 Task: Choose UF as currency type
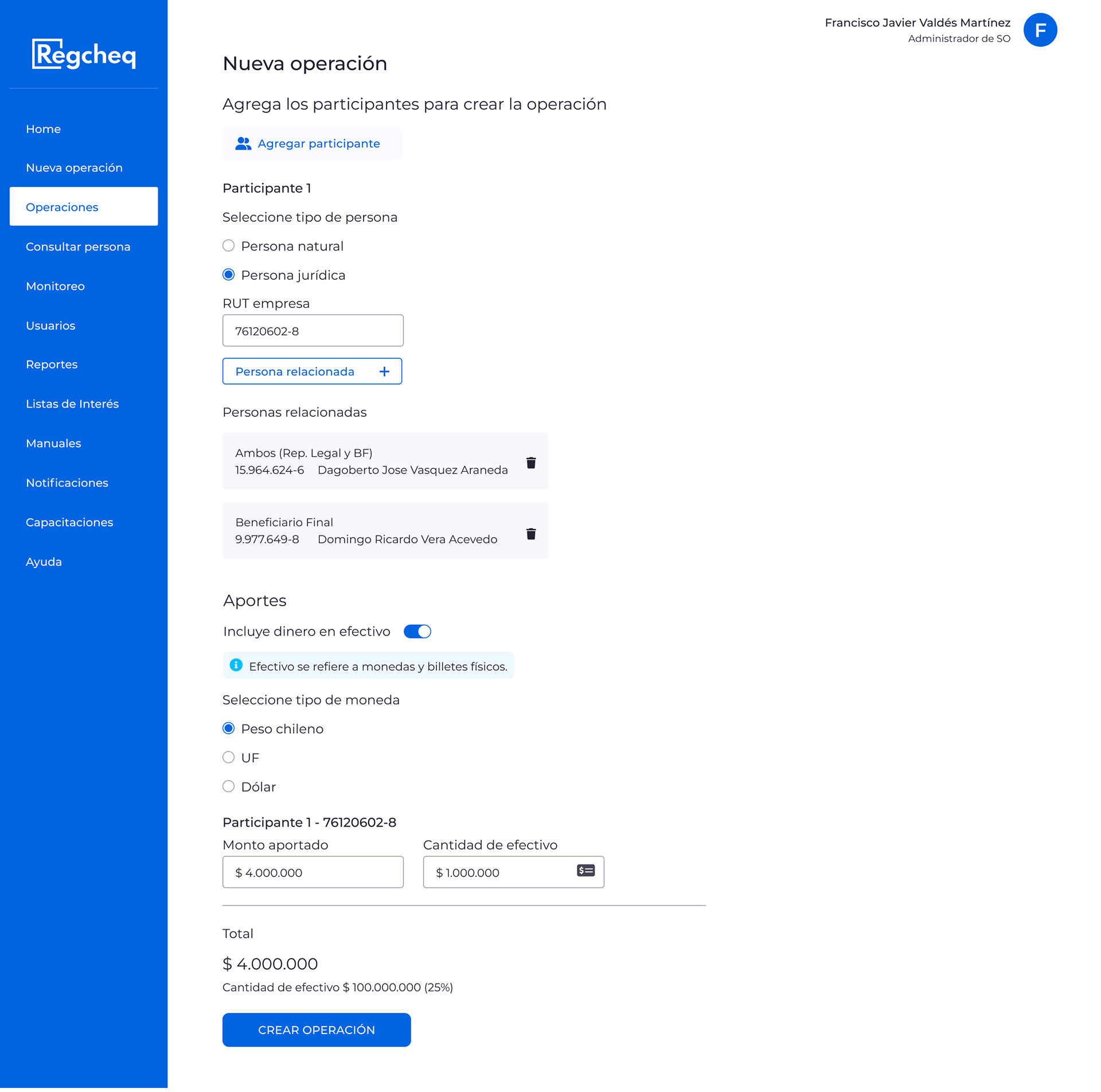click(x=228, y=757)
